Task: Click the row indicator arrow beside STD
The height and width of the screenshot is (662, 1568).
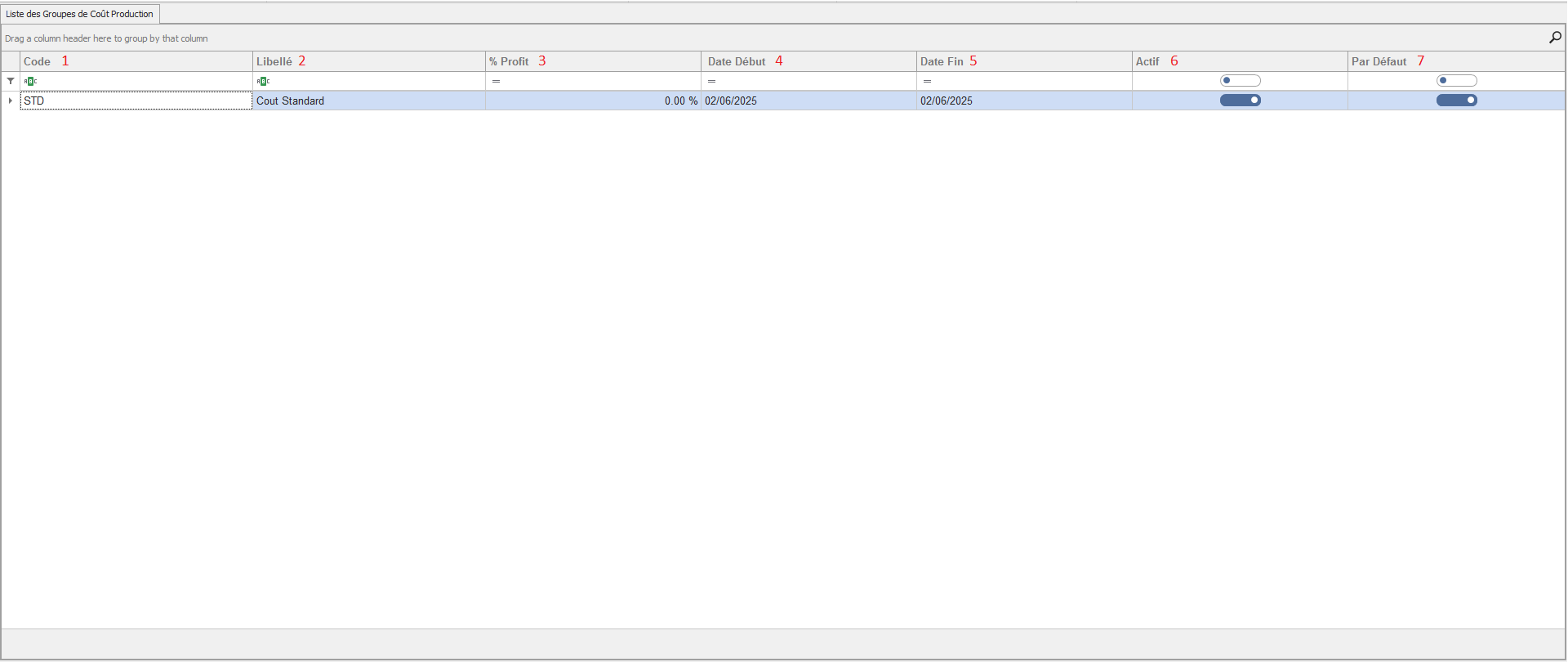Action: point(11,101)
